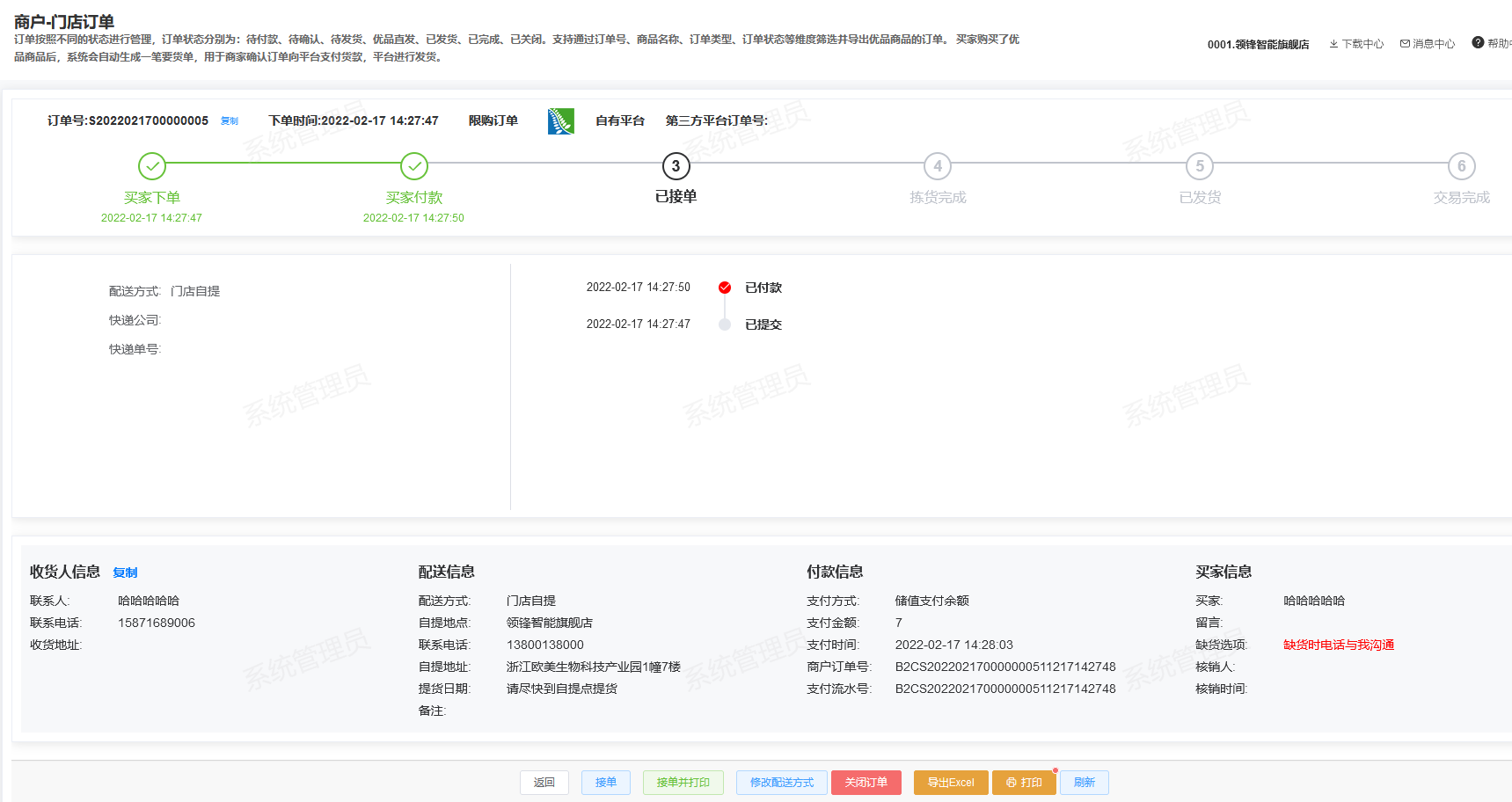The height and width of the screenshot is (802, 1512).
Task: Click the 帮助 help question-mark icon
Action: click(1478, 42)
